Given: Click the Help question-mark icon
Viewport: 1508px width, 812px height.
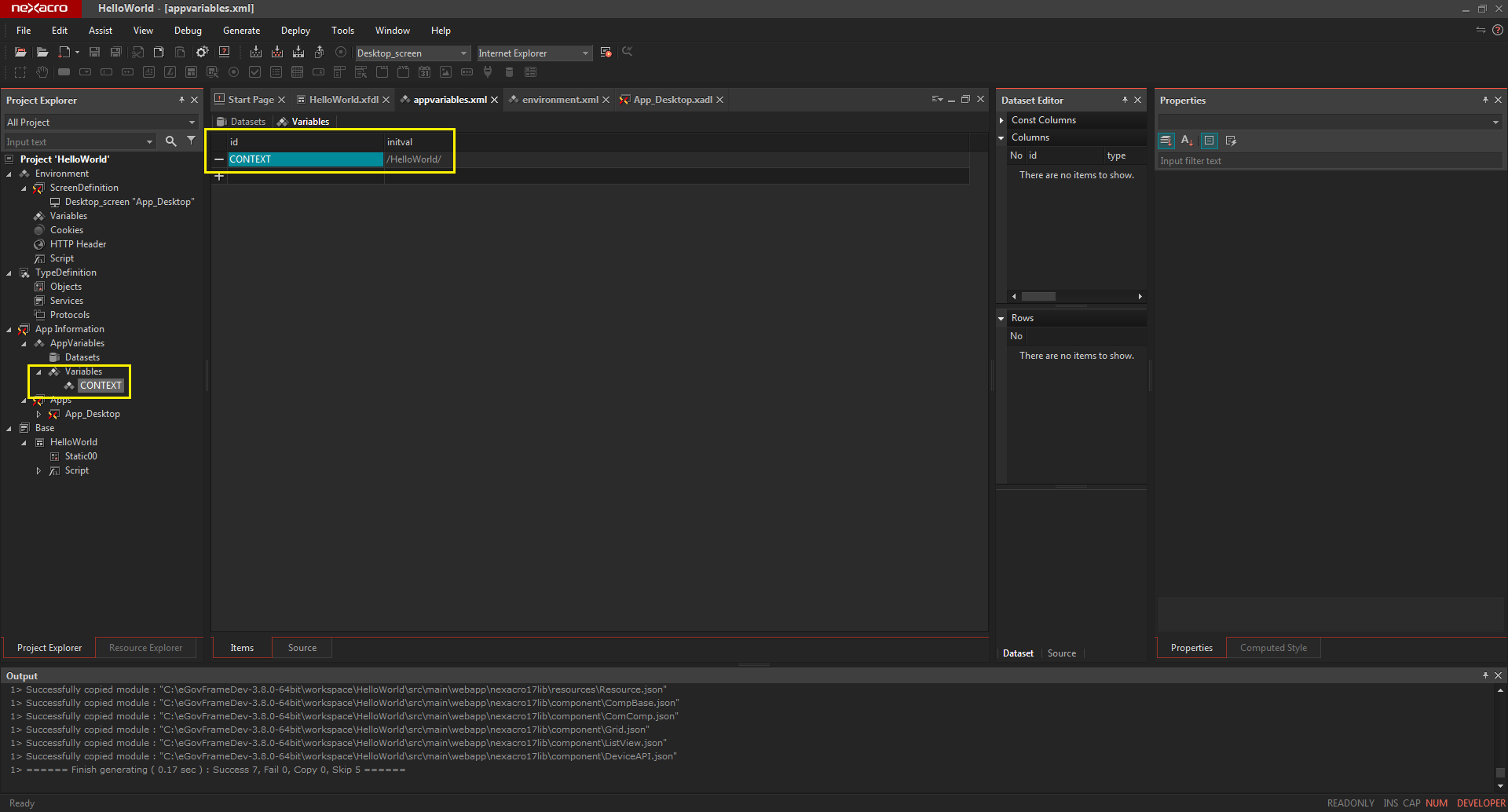Looking at the screenshot, I should click(225, 53).
